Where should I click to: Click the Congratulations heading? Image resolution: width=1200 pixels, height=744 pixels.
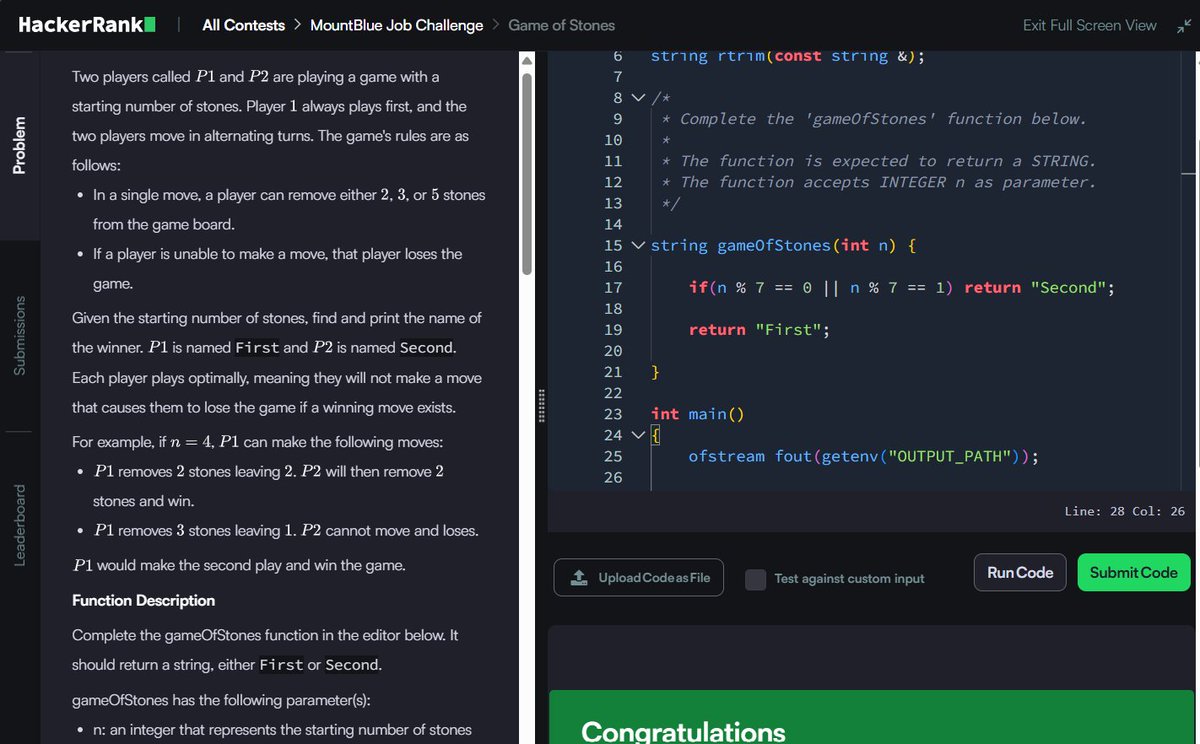[683, 731]
